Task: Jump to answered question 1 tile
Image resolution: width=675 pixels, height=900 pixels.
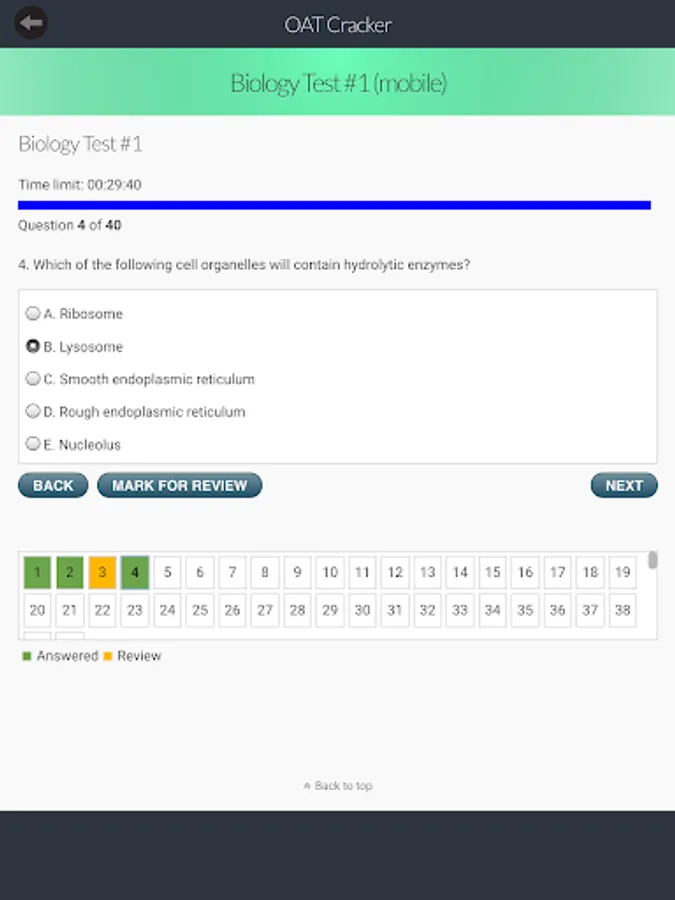Action: (x=37, y=573)
